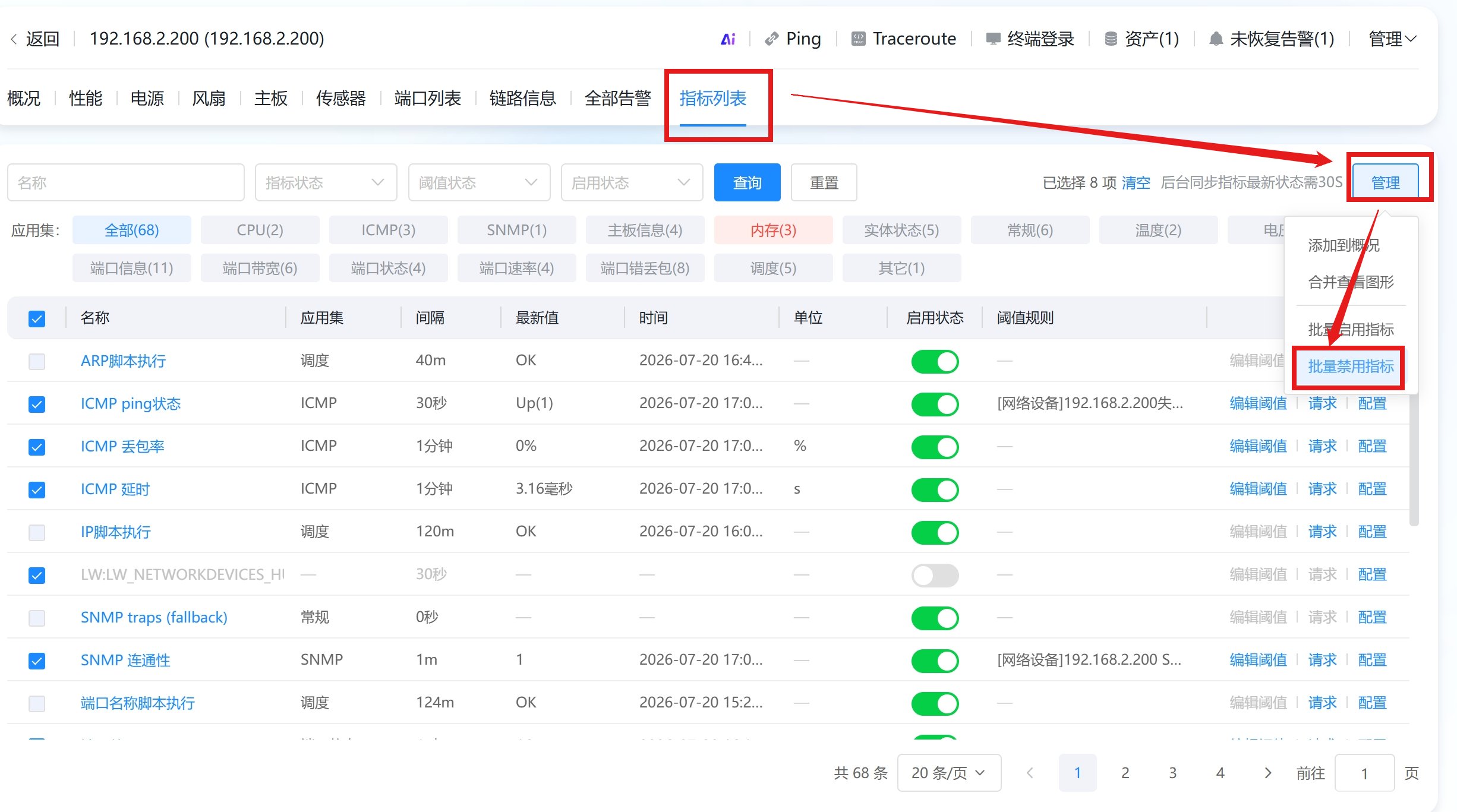The image size is (1457, 812).
Task: Click the 终端登录 monitor icon
Action: pos(993,39)
